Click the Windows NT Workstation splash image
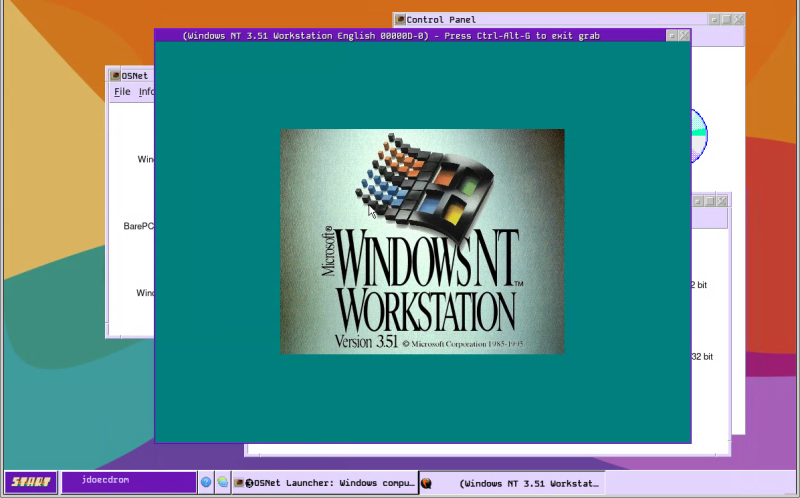 422,241
